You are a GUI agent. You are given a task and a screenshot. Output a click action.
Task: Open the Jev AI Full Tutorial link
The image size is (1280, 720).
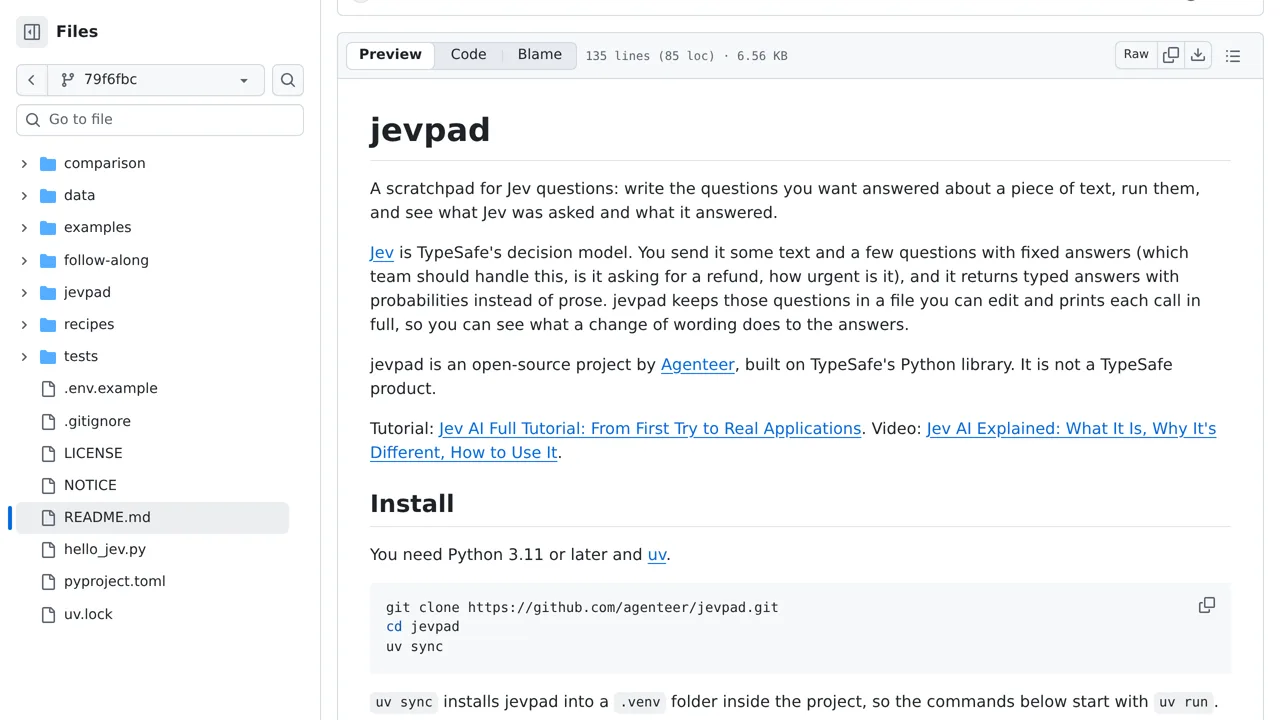650,429
